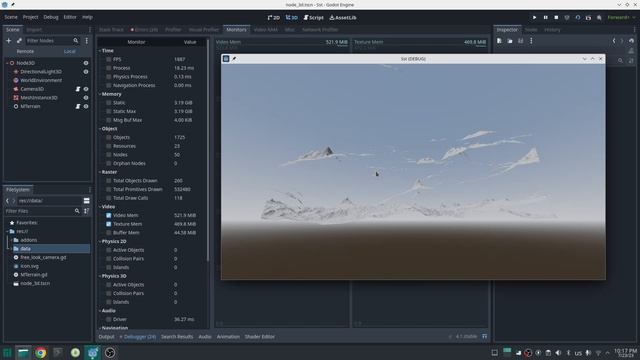Save the resource in Inspector toolbar

tap(520, 41)
